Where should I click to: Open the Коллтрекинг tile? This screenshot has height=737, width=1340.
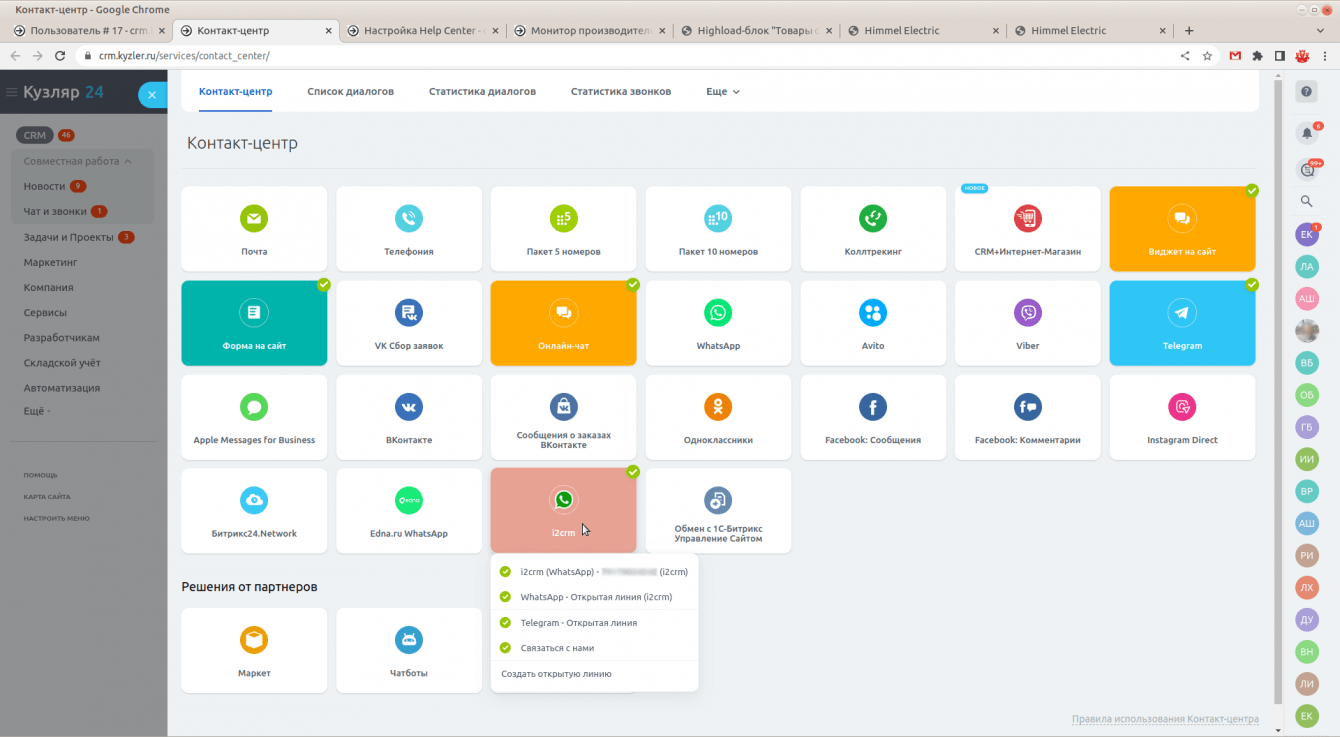(x=873, y=229)
